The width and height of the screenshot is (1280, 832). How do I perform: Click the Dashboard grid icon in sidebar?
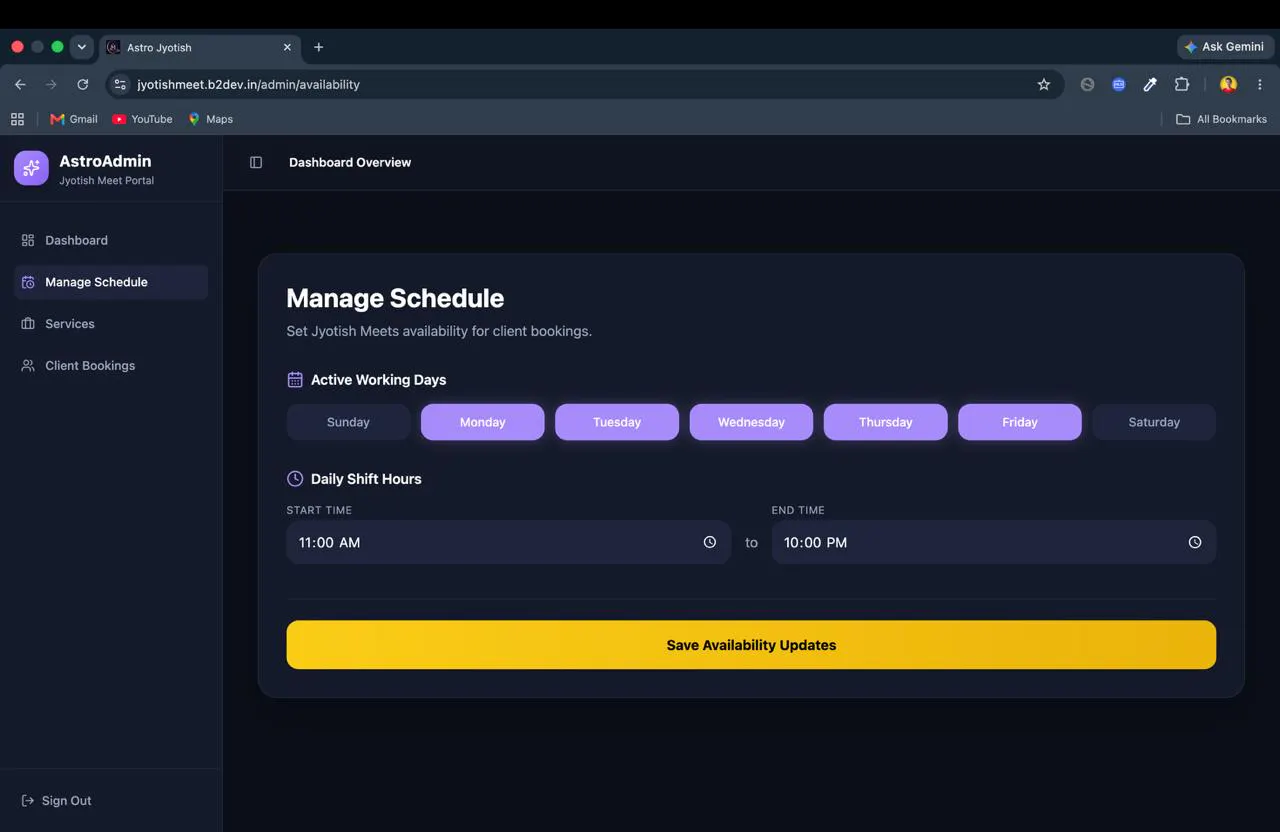click(x=28, y=240)
